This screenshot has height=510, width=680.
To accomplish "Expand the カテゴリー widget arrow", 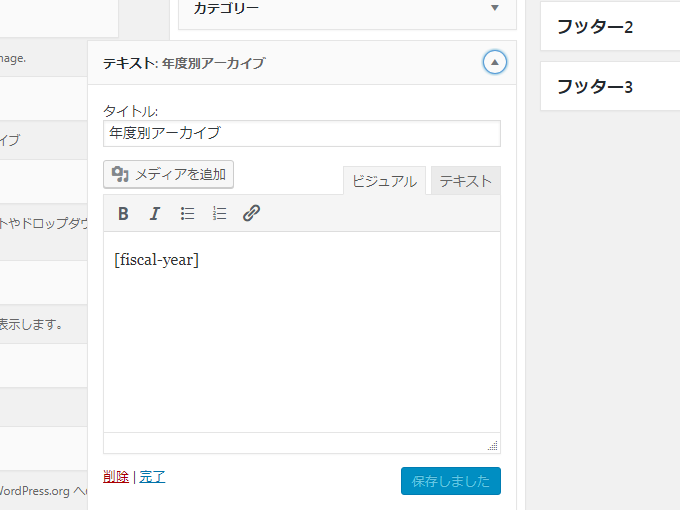I will coord(494,9).
